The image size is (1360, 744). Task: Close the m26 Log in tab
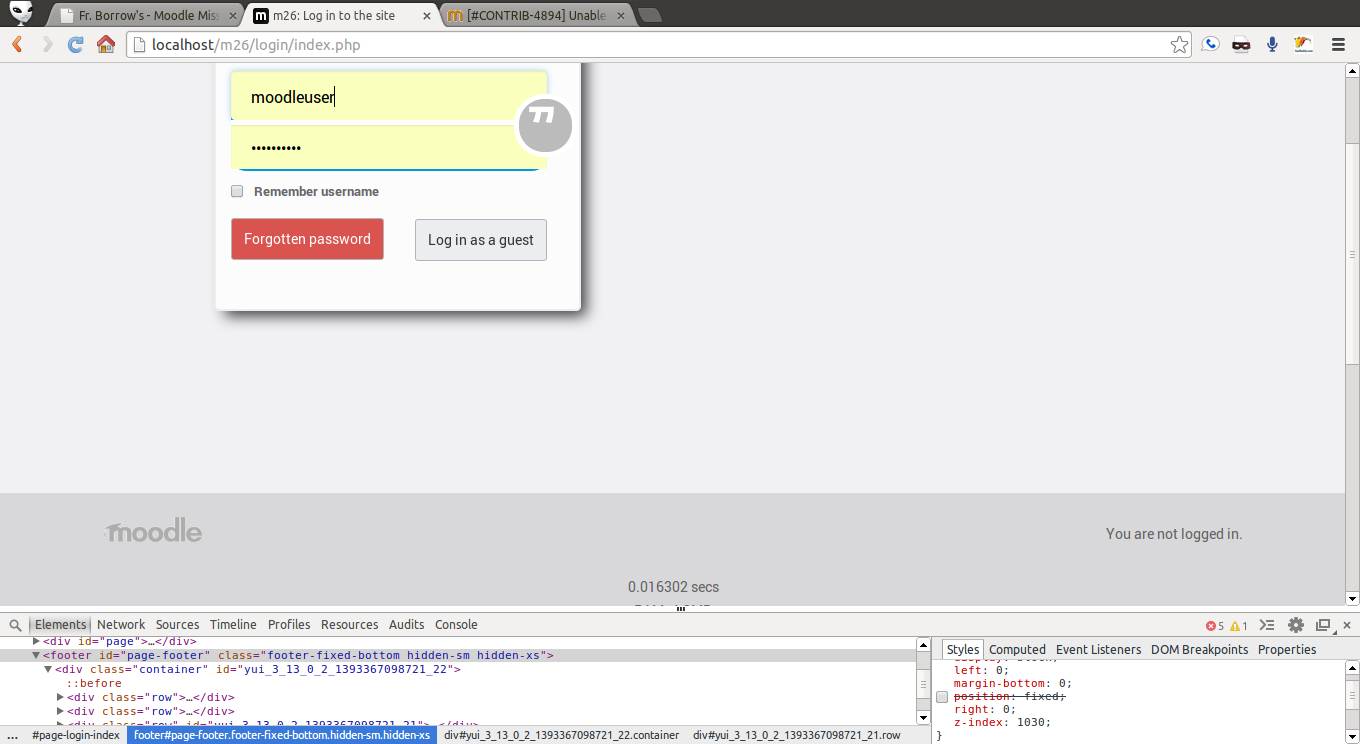[427, 16]
